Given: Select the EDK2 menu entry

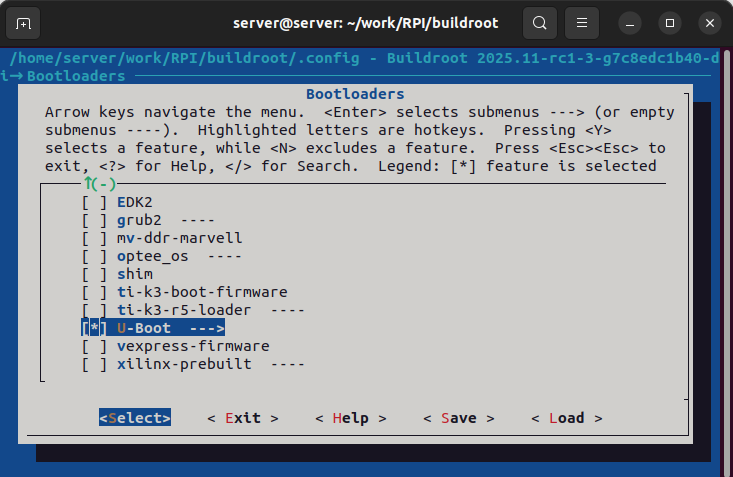Looking at the screenshot, I should click(x=135, y=202).
